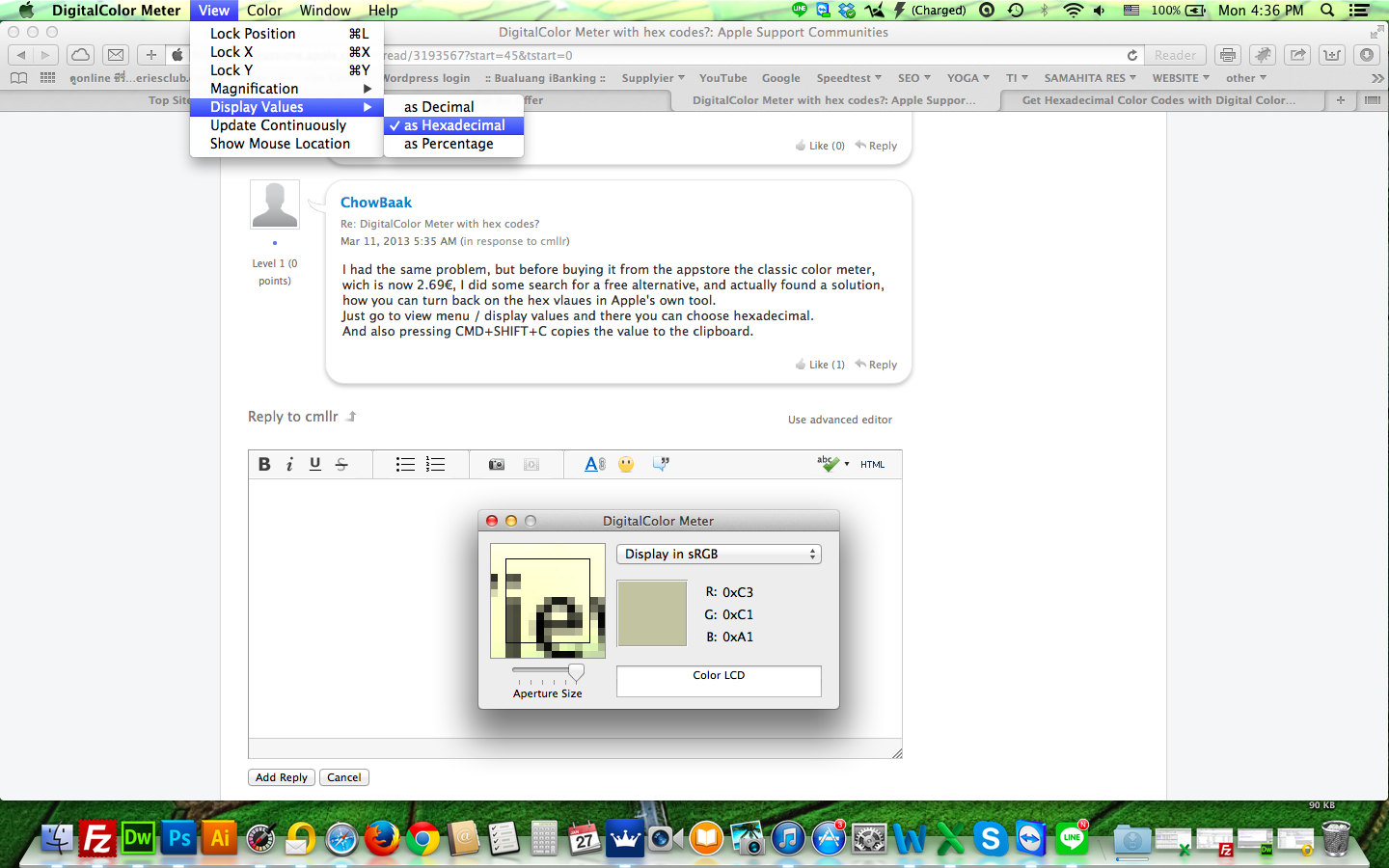The height and width of the screenshot is (868, 1389).
Task: Click the sampled color swatch in DigitalColor Meter
Action: point(652,613)
